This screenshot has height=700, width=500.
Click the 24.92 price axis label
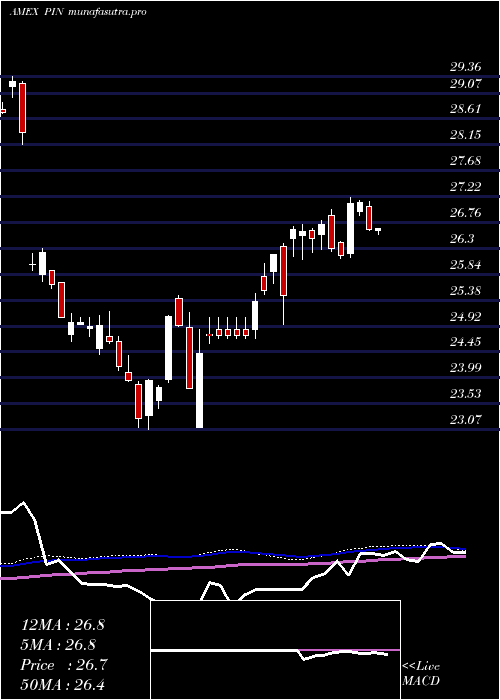click(x=465, y=317)
